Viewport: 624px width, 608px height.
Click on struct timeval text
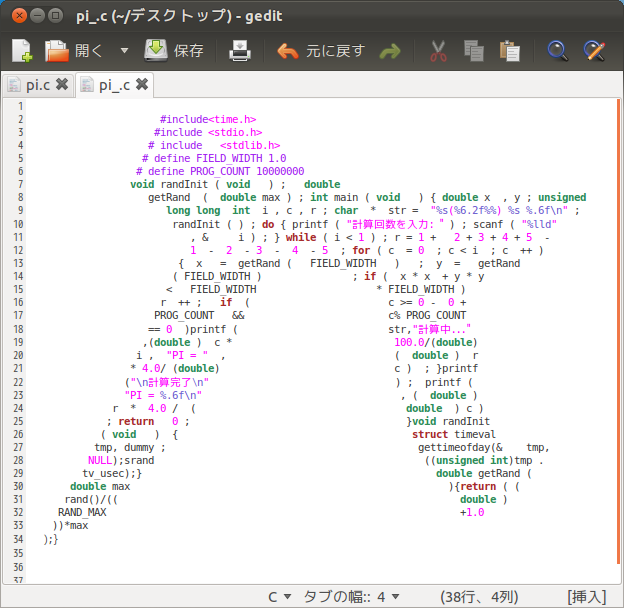pyautogui.click(x=454, y=434)
